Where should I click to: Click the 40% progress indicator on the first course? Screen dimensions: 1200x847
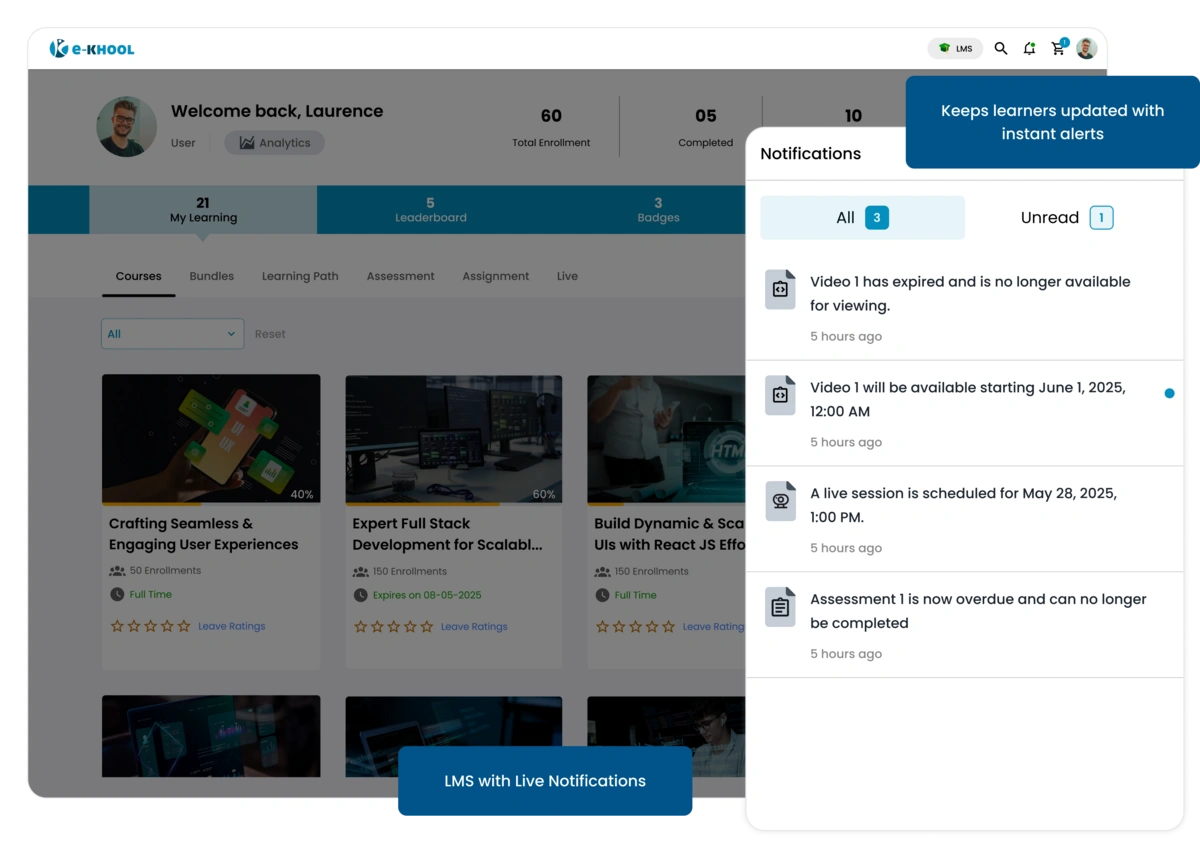point(300,494)
